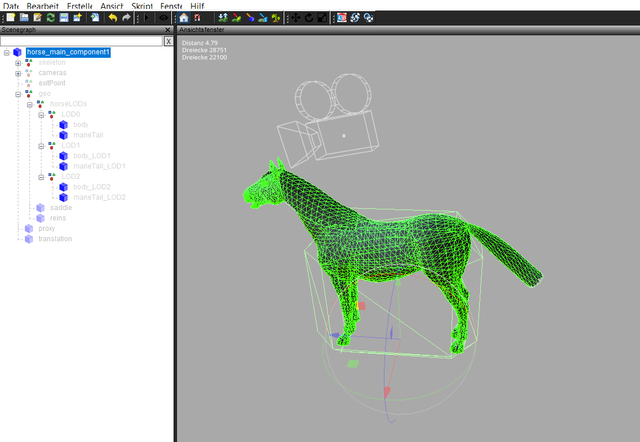Open the Bearbeiten menu

tap(42, 6)
